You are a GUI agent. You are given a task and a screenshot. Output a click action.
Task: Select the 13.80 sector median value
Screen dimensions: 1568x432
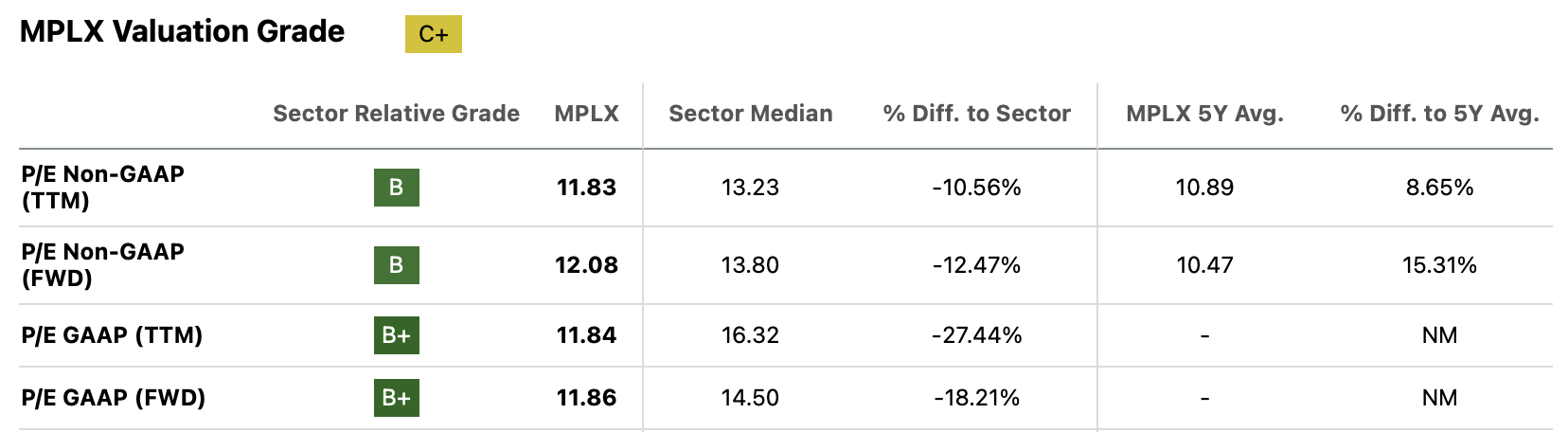[750, 265]
